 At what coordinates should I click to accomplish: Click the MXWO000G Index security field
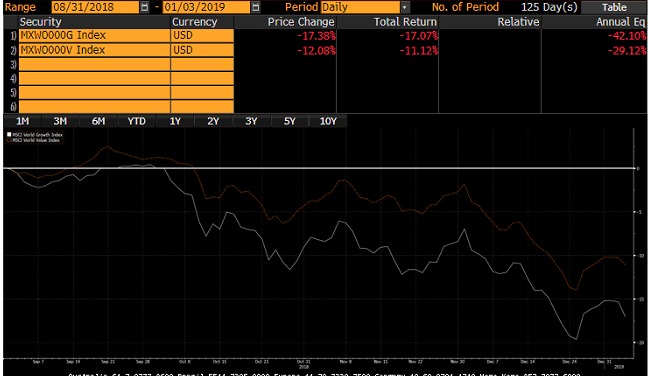point(94,36)
